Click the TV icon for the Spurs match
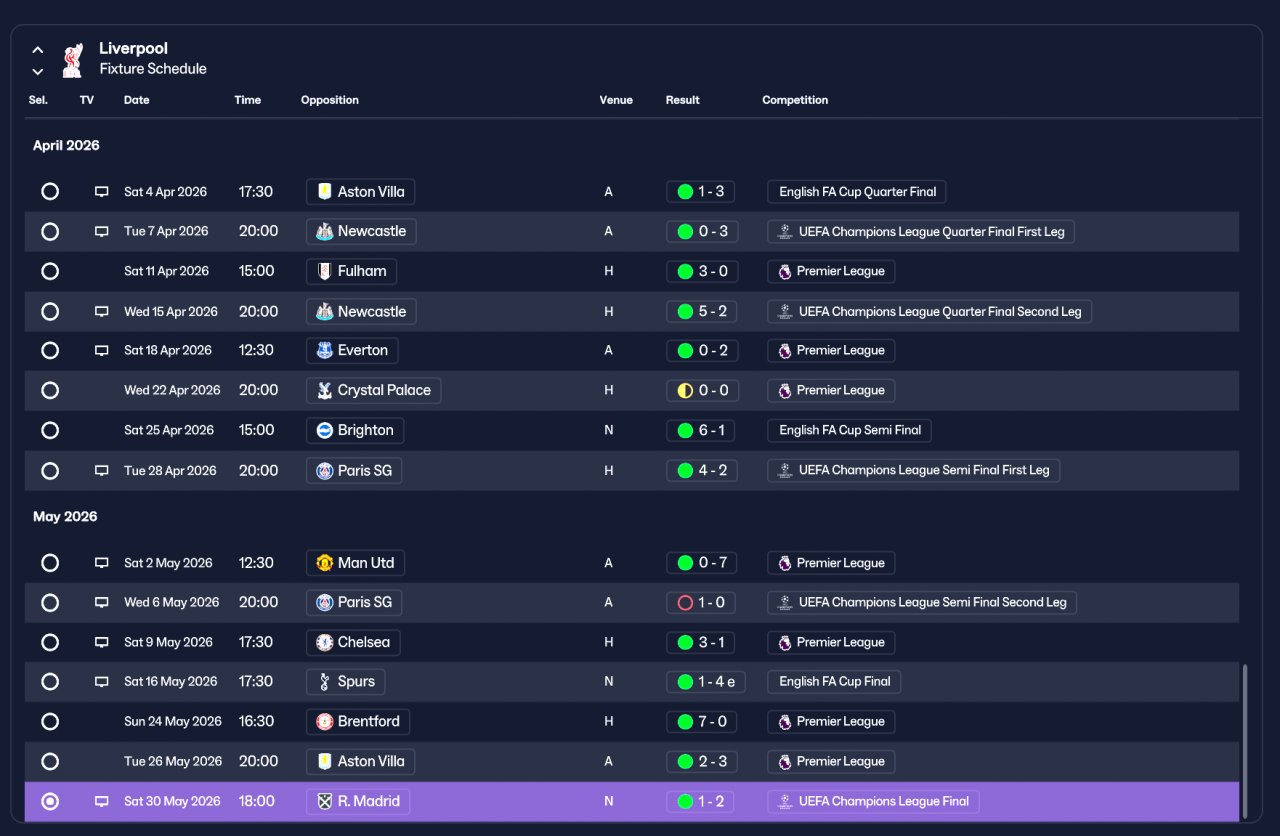The height and width of the screenshot is (836, 1280). tap(101, 682)
